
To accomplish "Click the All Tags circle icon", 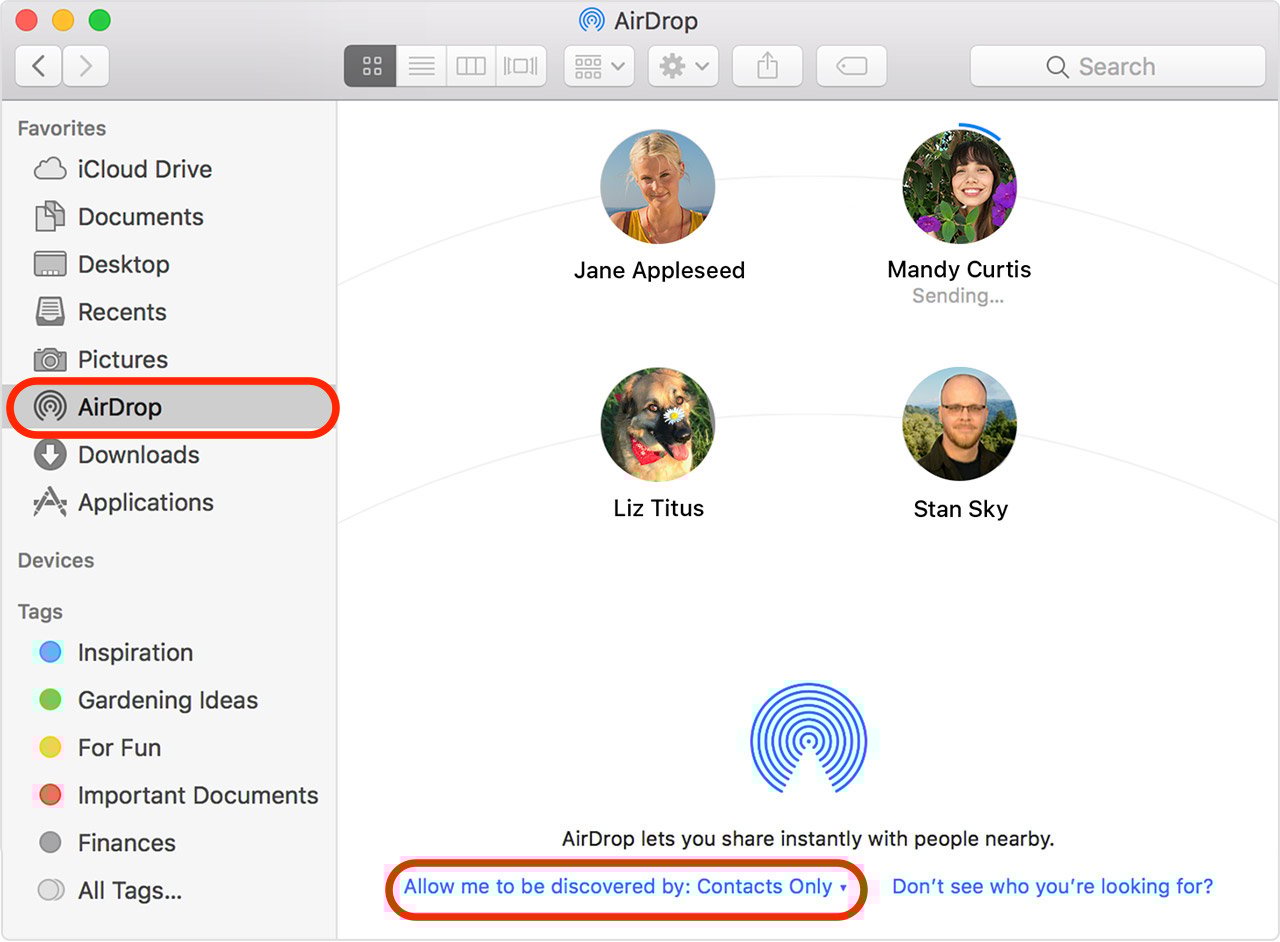I will [50, 890].
